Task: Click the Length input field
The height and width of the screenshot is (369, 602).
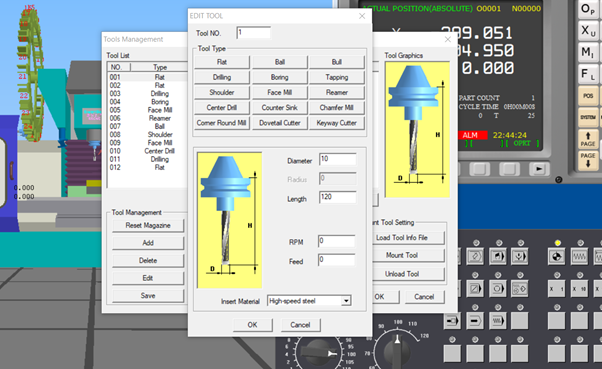Action: pyautogui.click(x=337, y=197)
